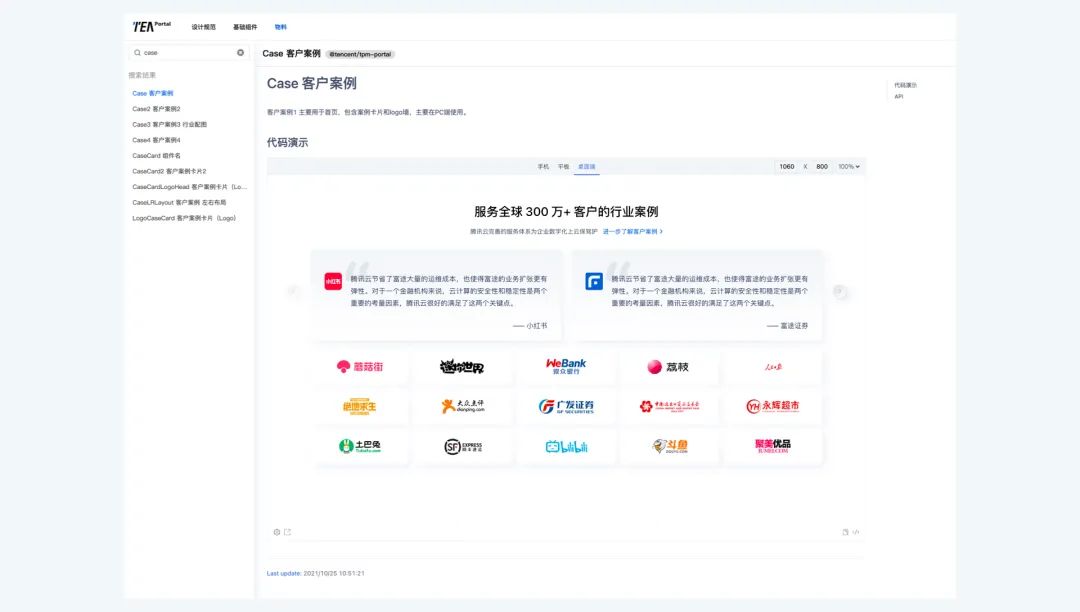1080x612 pixels.
Task: Open the 100% zoom dropdown
Action: tap(848, 165)
